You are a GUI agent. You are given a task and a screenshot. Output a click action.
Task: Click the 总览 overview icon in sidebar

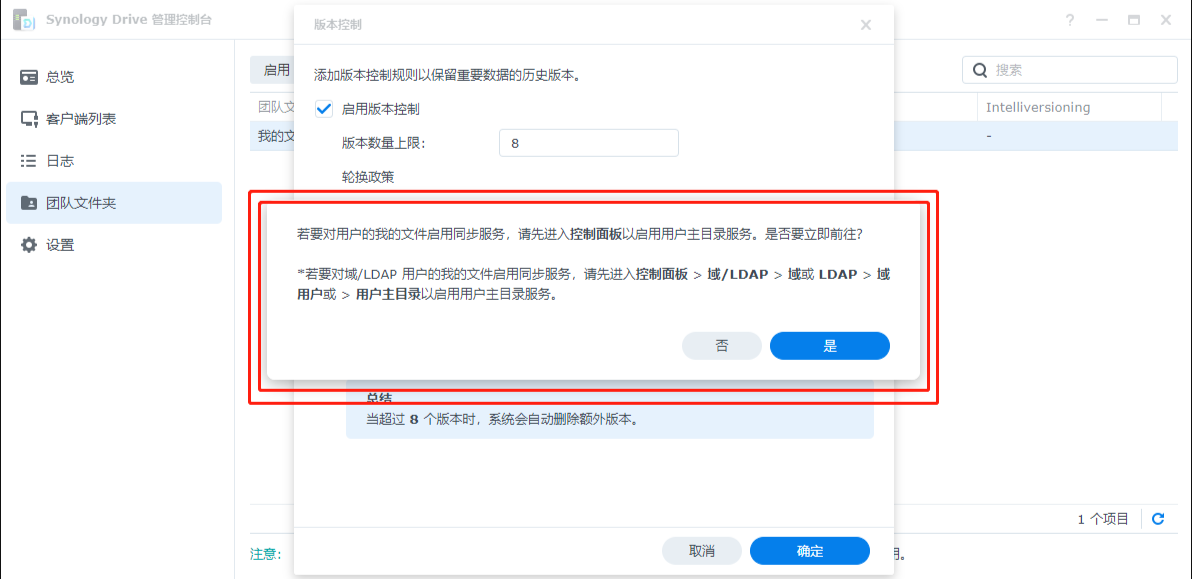tap(29, 77)
